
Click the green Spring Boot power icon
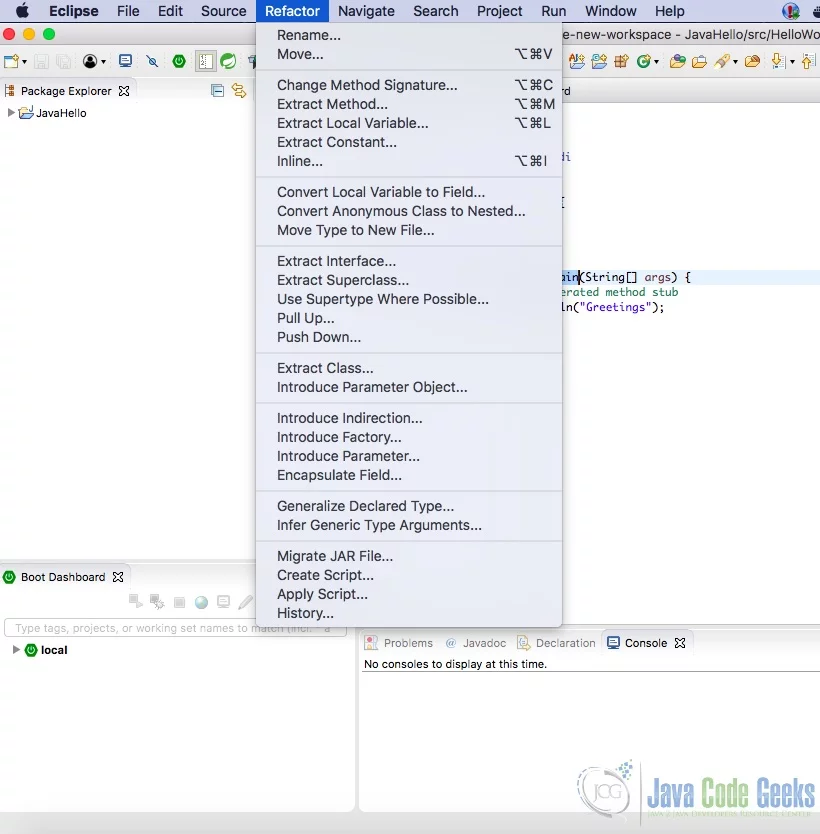[179, 62]
